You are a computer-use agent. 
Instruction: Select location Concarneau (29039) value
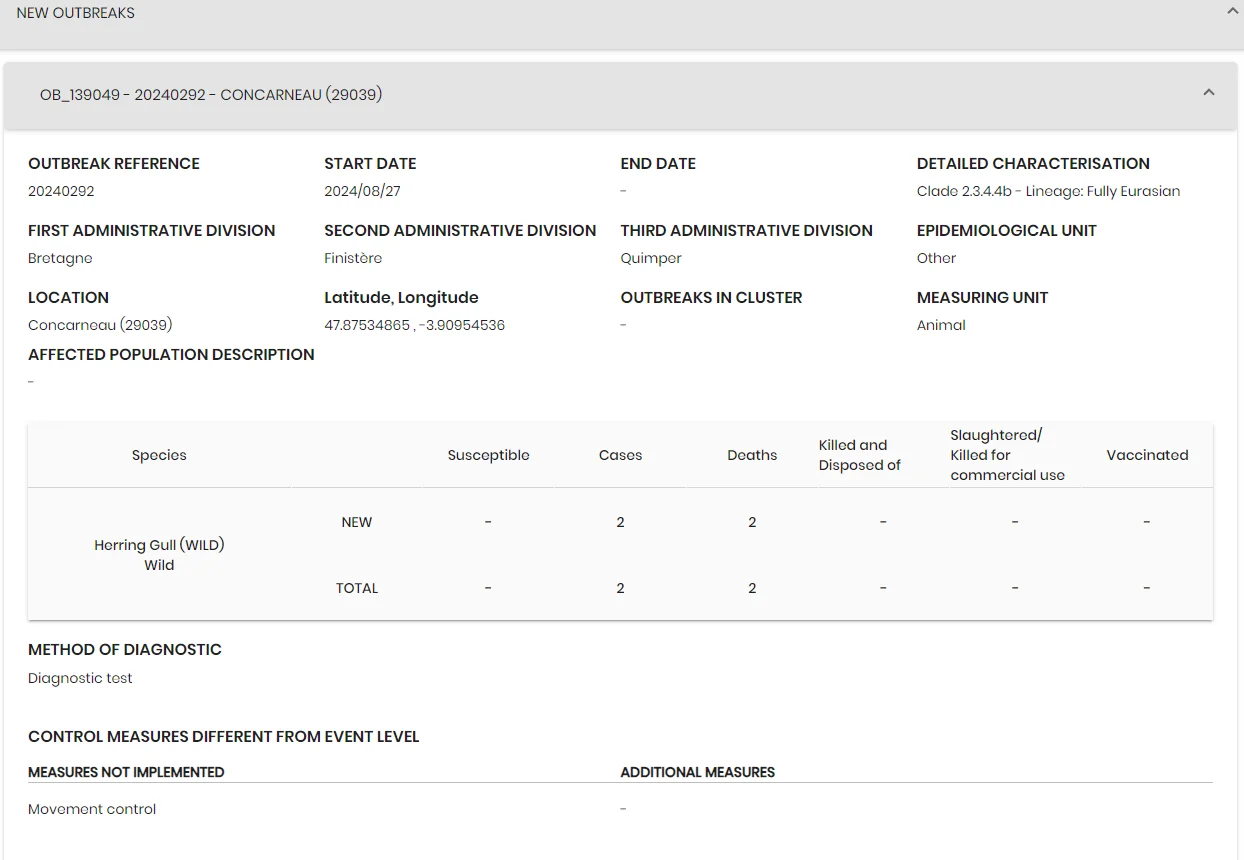pyautogui.click(x=100, y=325)
